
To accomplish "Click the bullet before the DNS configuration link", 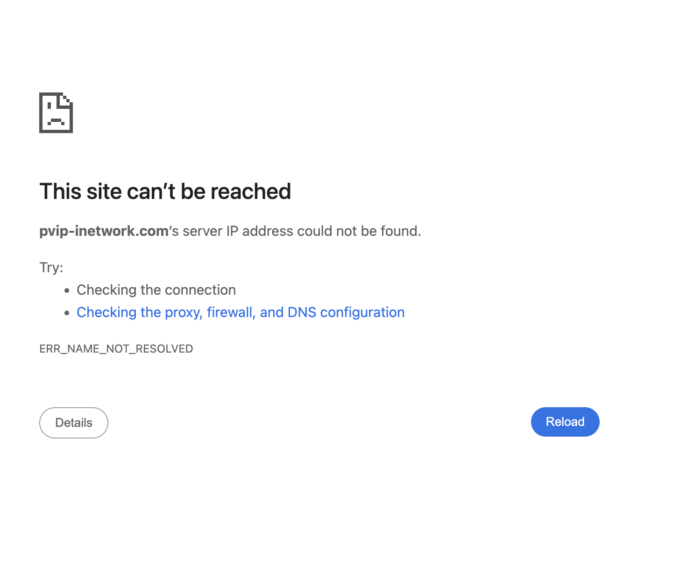I will coord(67,313).
